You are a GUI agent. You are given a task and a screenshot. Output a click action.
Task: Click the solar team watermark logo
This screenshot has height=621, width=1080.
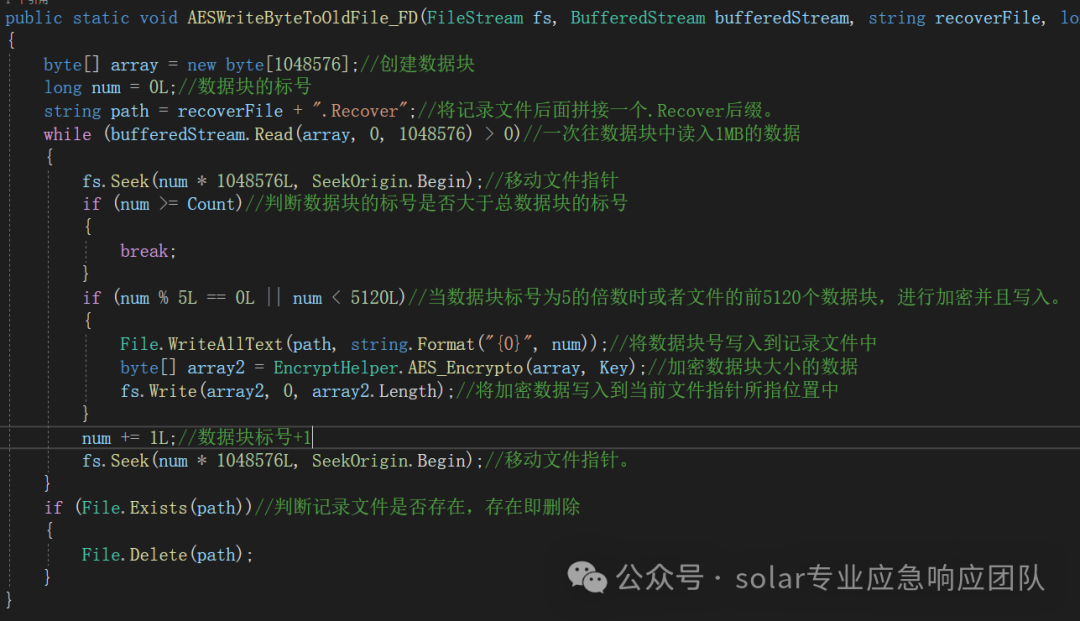(x=588, y=578)
